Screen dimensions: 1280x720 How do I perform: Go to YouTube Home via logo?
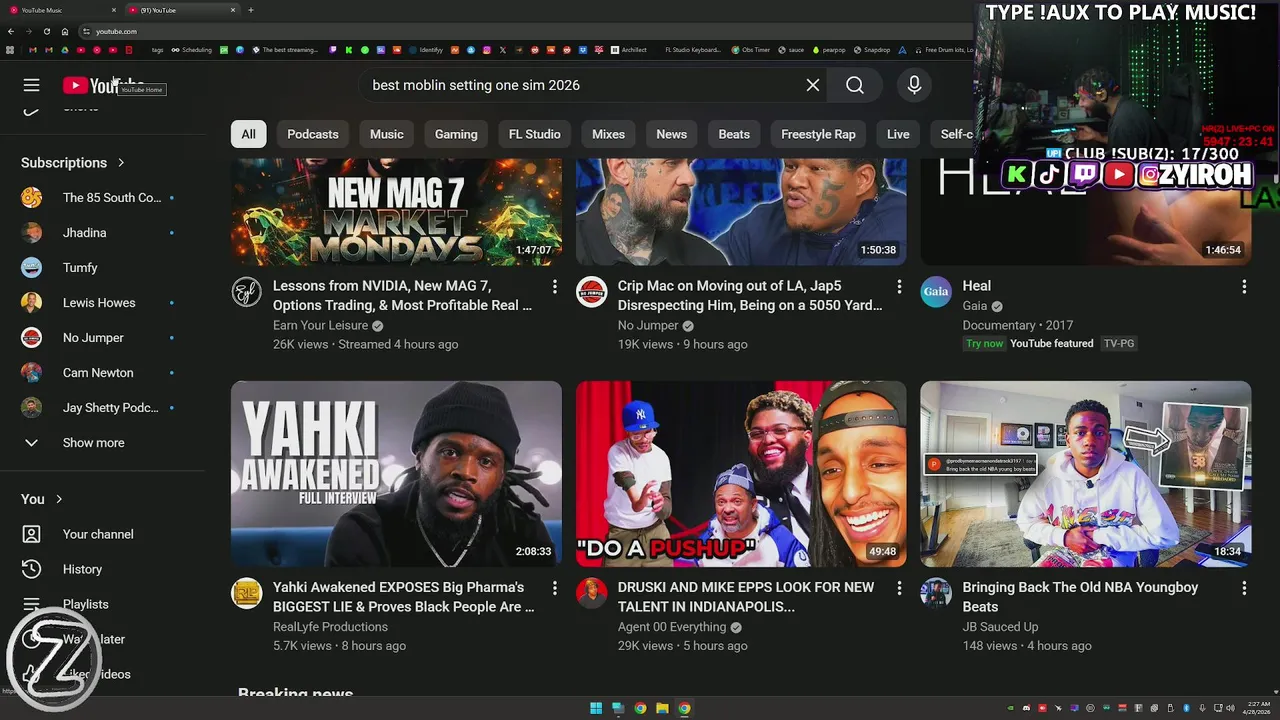point(103,85)
